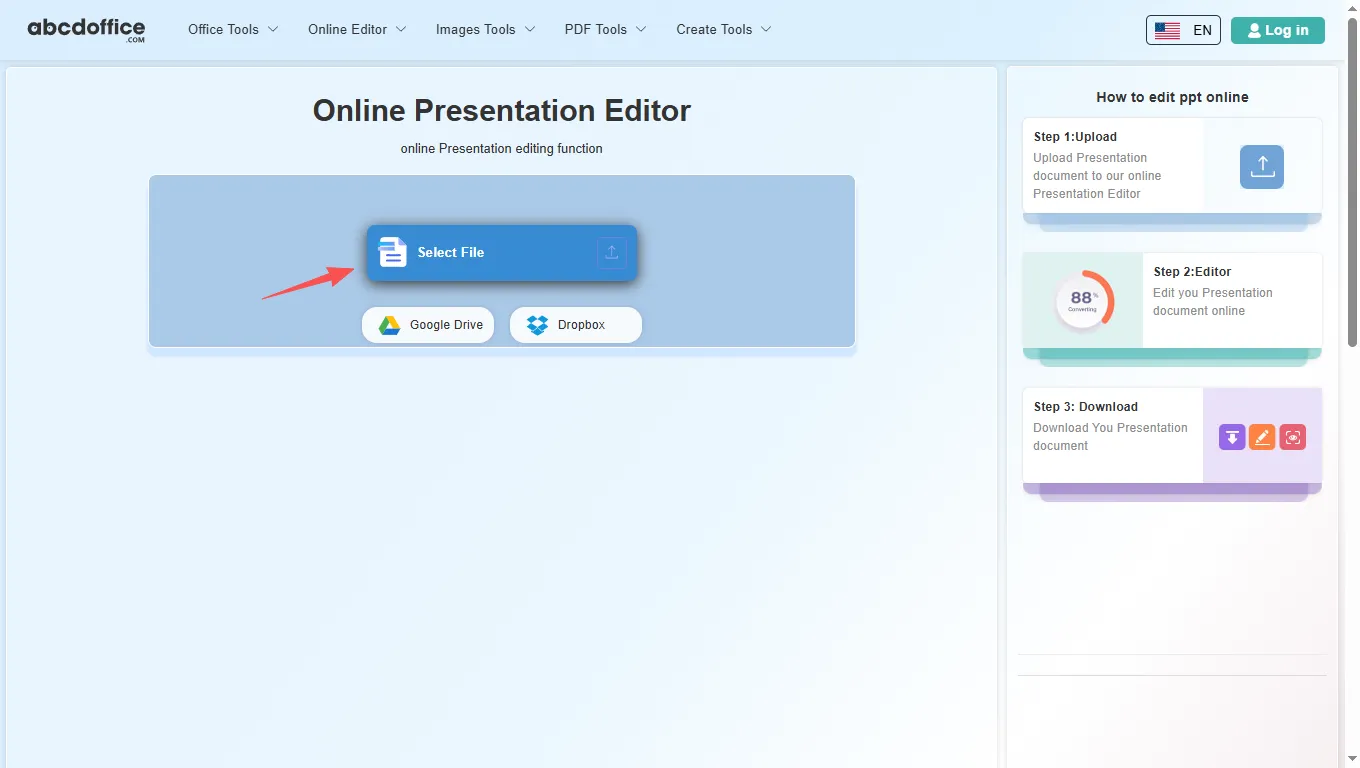Expand the Online Editor menu
Viewport: 1360px width, 768px height.
(357, 30)
